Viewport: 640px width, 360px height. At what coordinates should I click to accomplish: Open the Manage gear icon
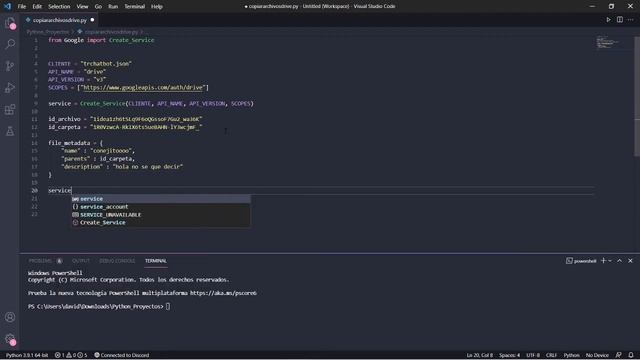(10, 339)
